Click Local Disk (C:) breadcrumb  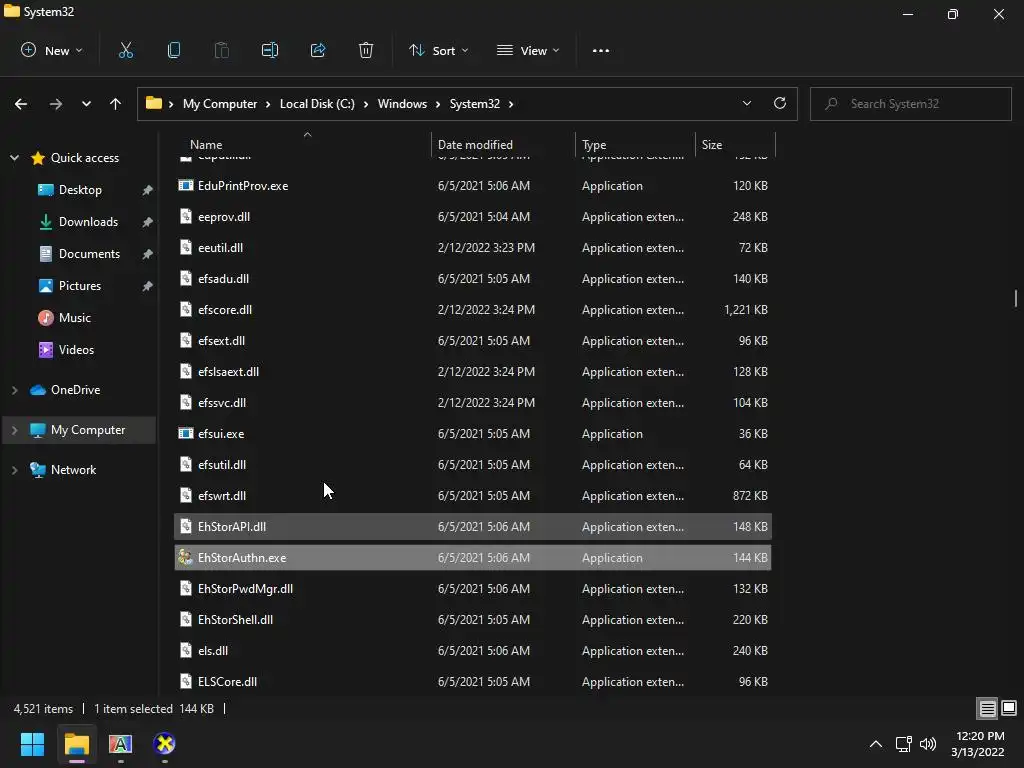(x=317, y=104)
